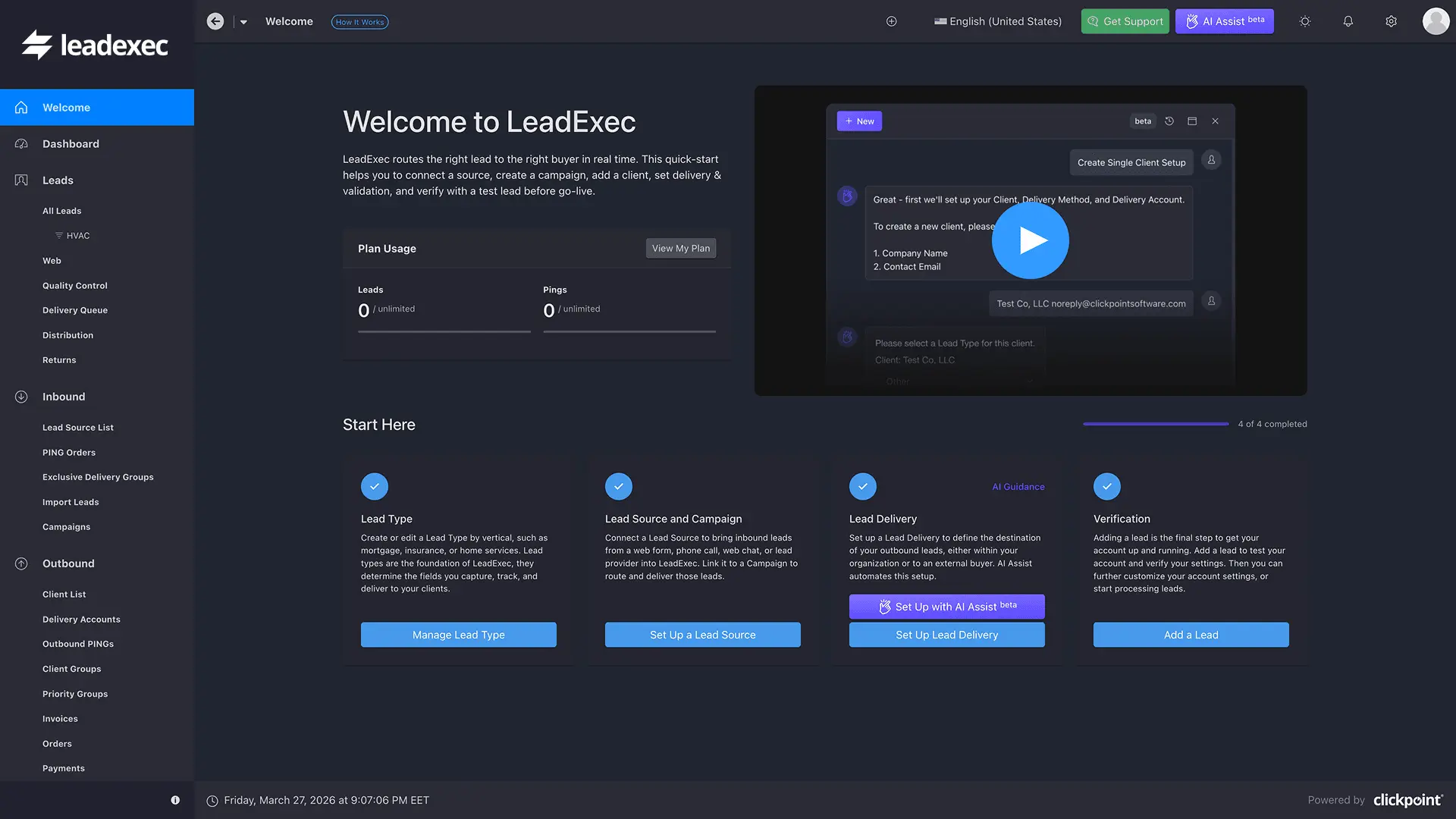The height and width of the screenshot is (819, 1456).
Task: Click the Lead Delivery completed checkmark
Action: (863, 486)
